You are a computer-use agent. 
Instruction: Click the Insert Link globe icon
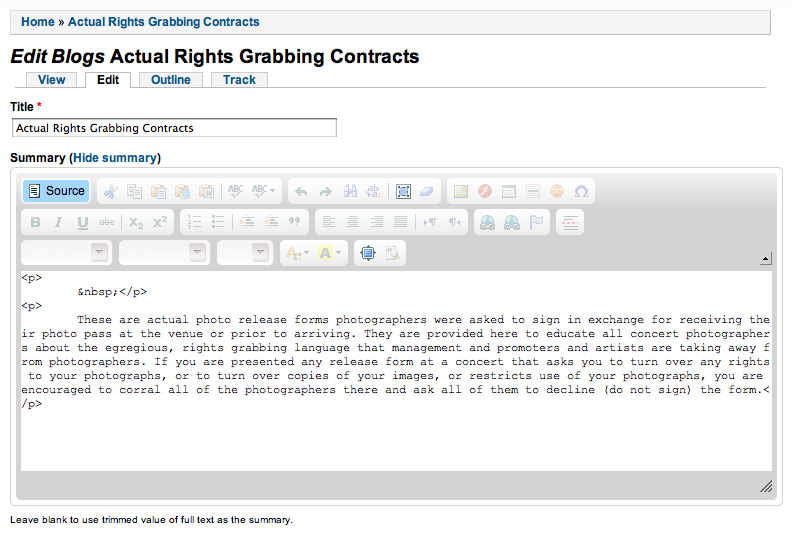(487, 222)
